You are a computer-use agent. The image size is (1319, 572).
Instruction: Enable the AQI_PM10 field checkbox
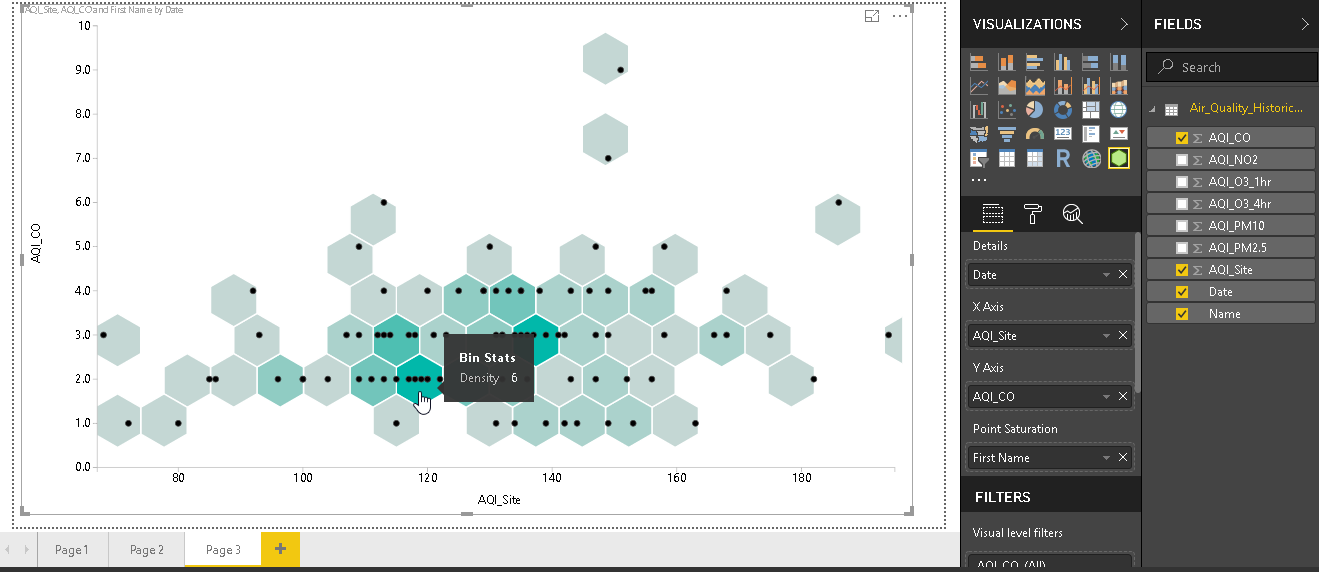tap(1182, 226)
